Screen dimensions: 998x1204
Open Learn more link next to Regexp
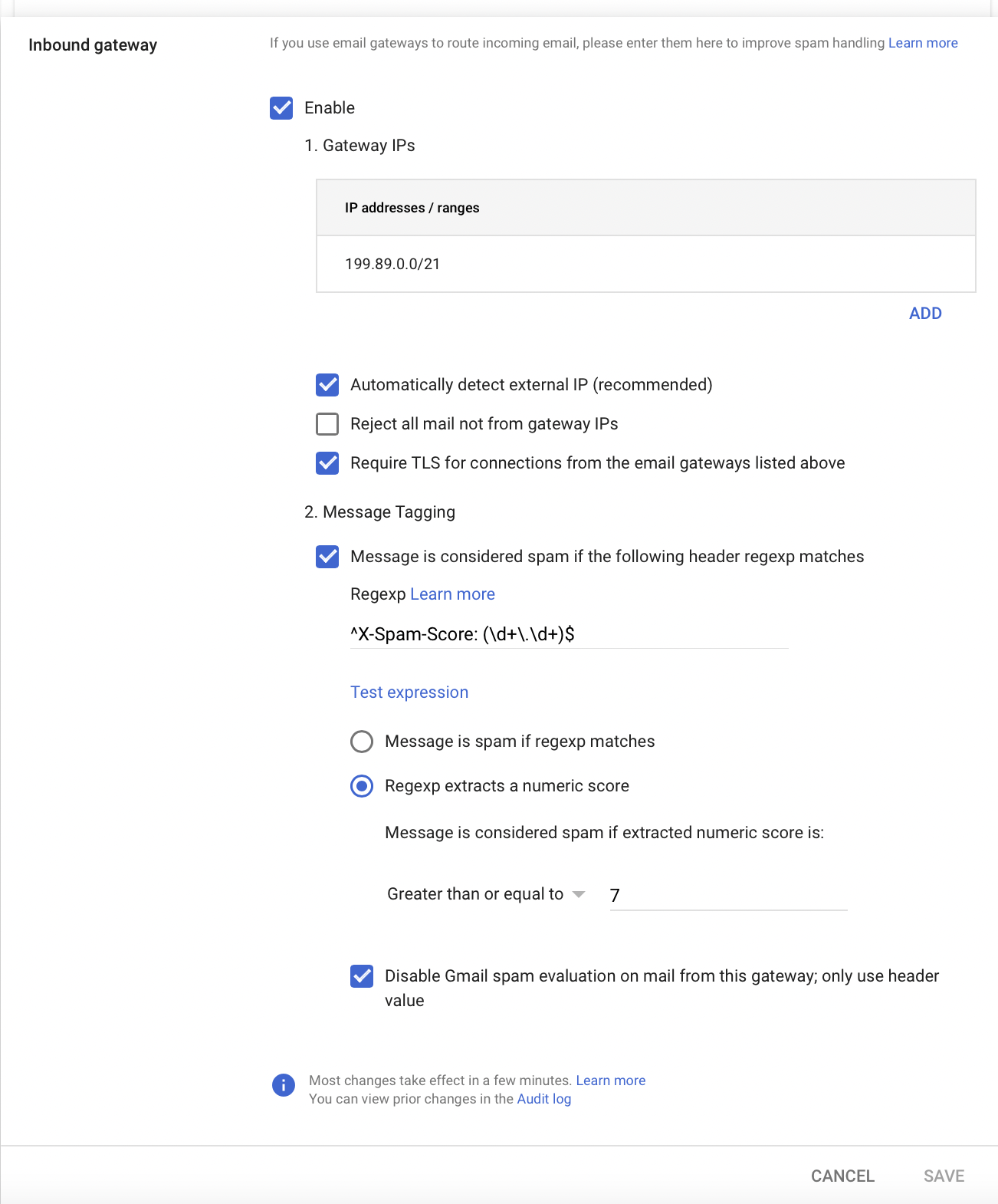coord(452,594)
